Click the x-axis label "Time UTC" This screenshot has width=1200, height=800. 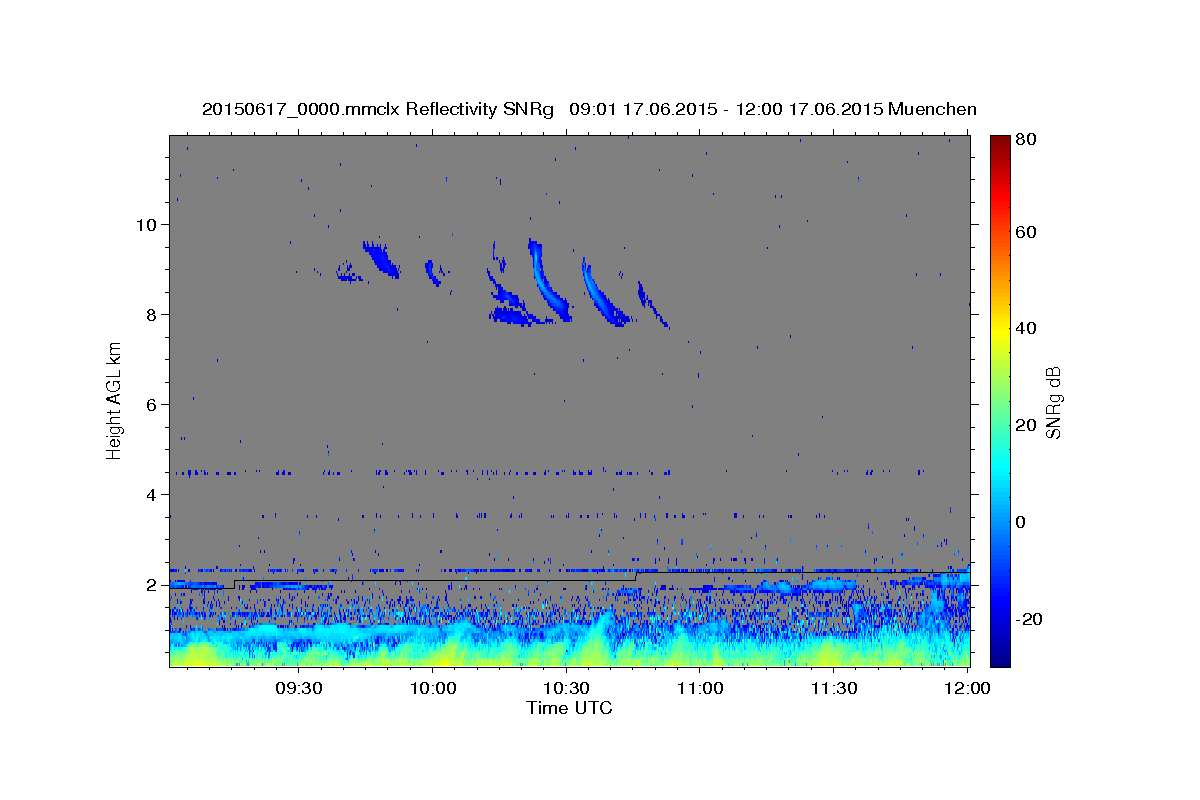[x=569, y=708]
